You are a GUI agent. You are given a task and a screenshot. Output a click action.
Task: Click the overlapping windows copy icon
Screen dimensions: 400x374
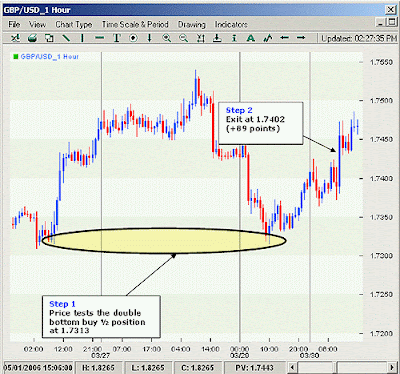(49, 38)
